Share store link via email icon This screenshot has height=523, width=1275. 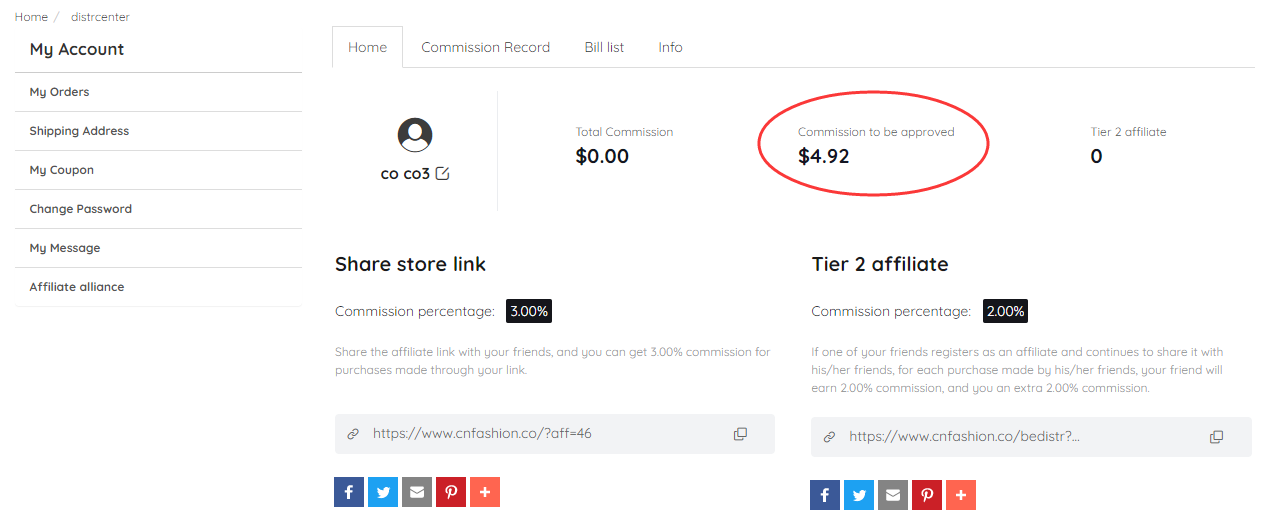(x=417, y=492)
